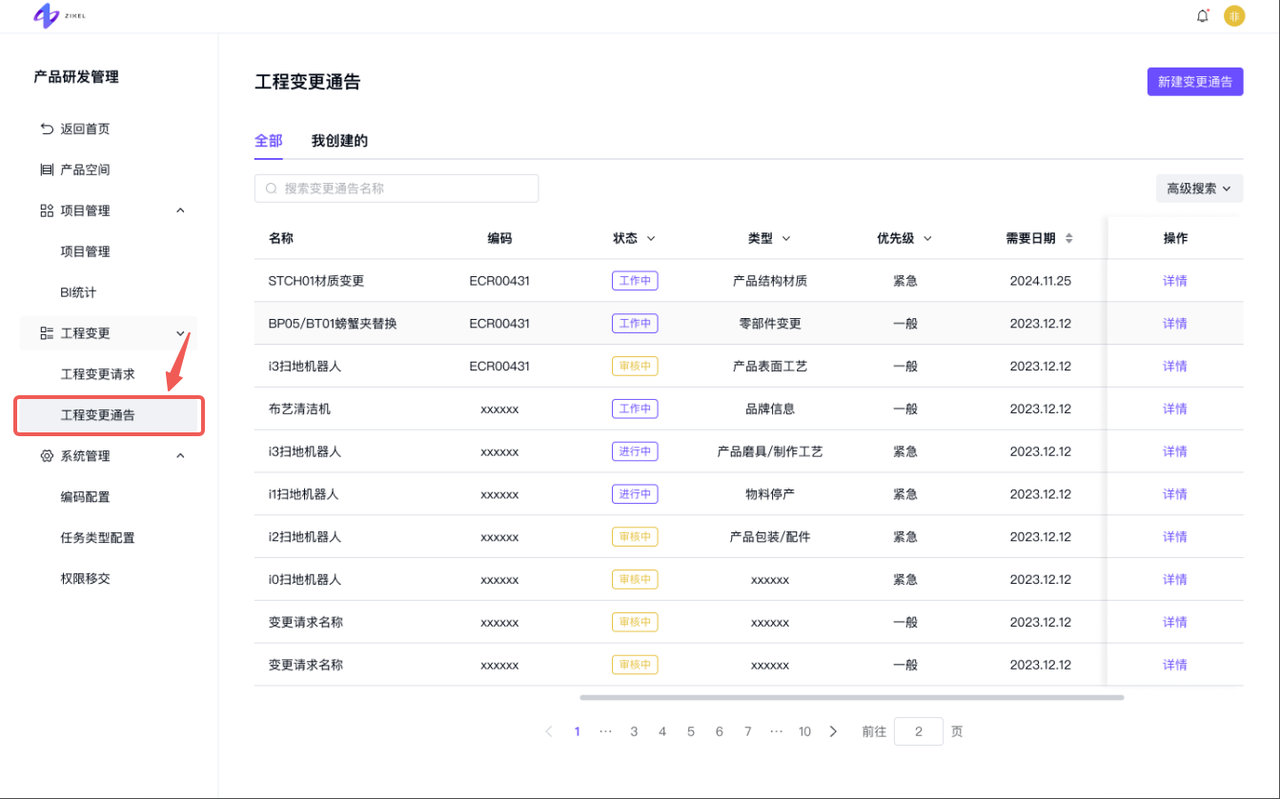Open the 高级搜索 dropdown
Image resolution: width=1280 pixels, height=799 pixels.
tap(1199, 188)
